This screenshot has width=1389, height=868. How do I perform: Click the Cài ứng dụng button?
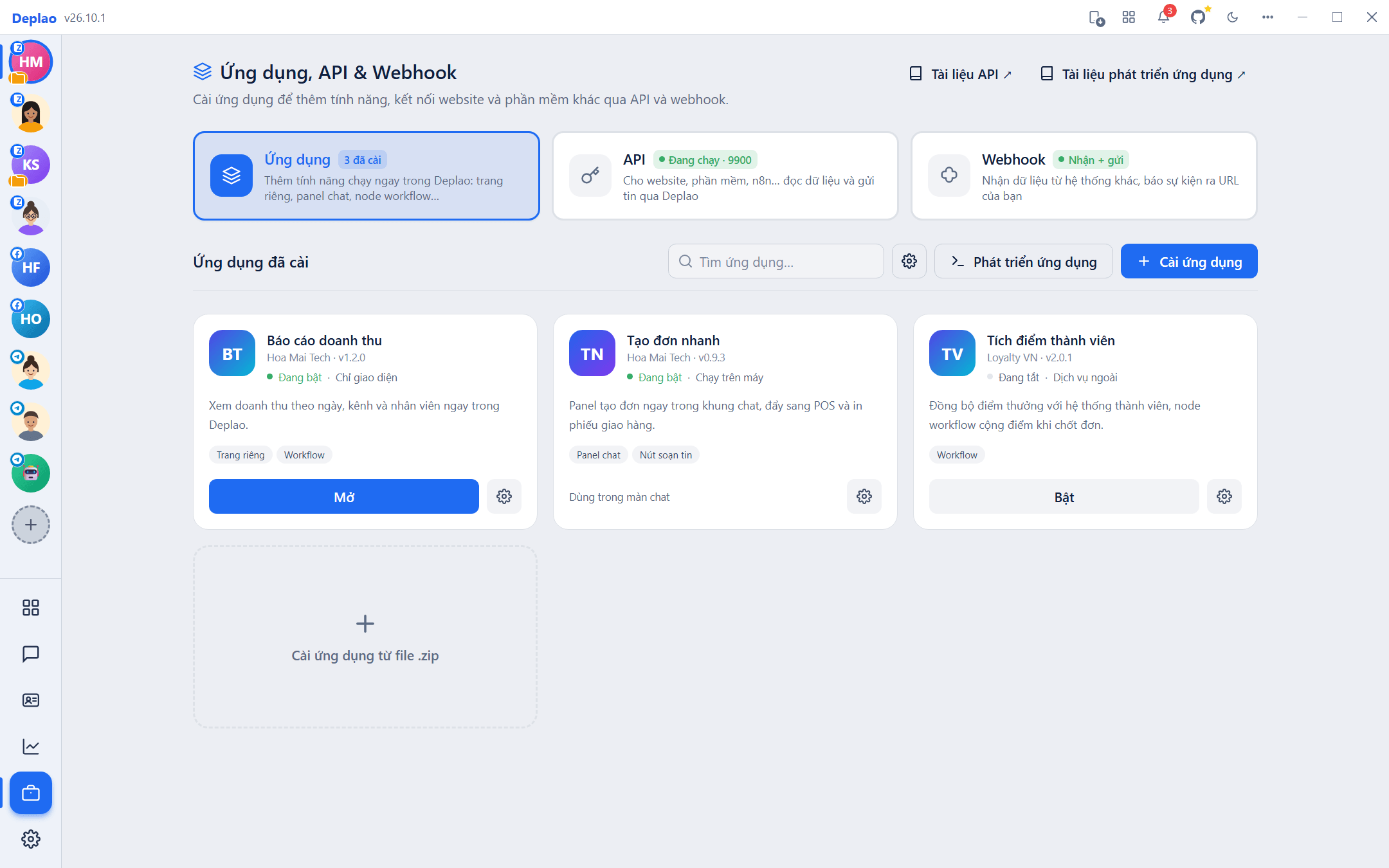pos(1189,261)
